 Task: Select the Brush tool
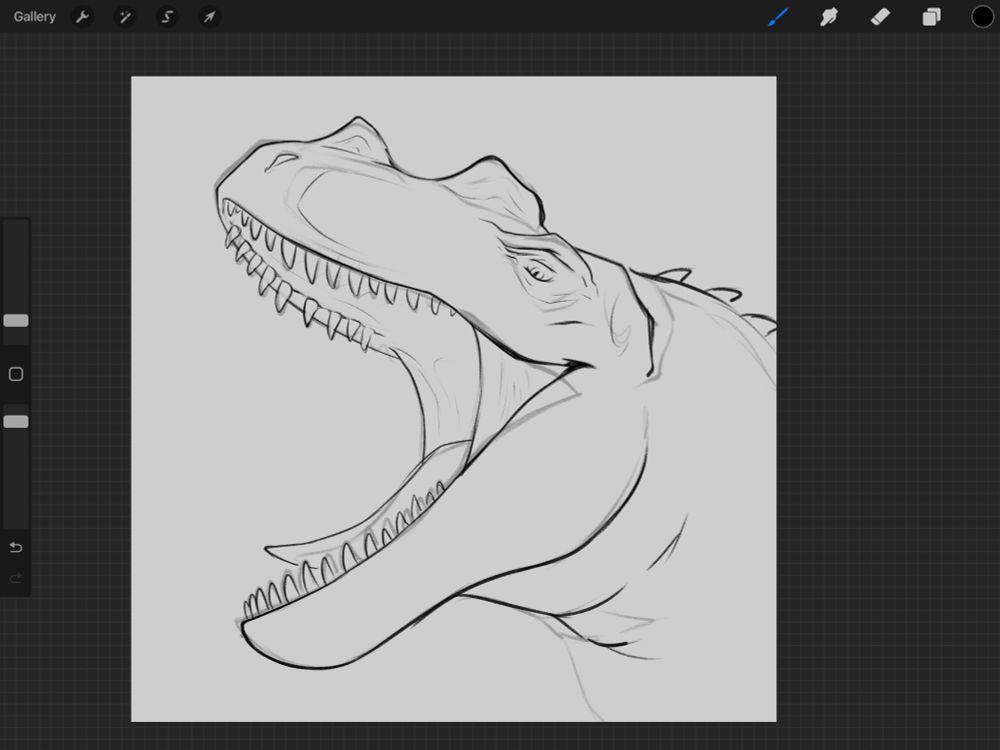[x=778, y=17]
